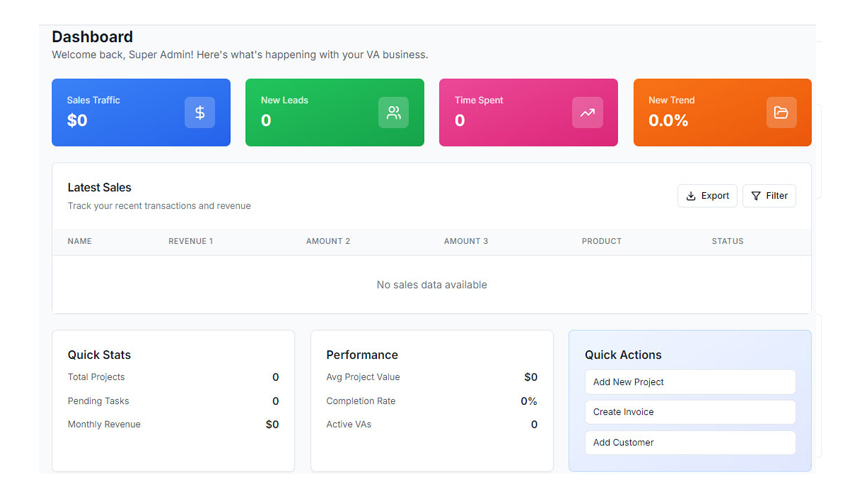Open the Time Spent card title
The height and width of the screenshot is (500, 850).
point(479,100)
